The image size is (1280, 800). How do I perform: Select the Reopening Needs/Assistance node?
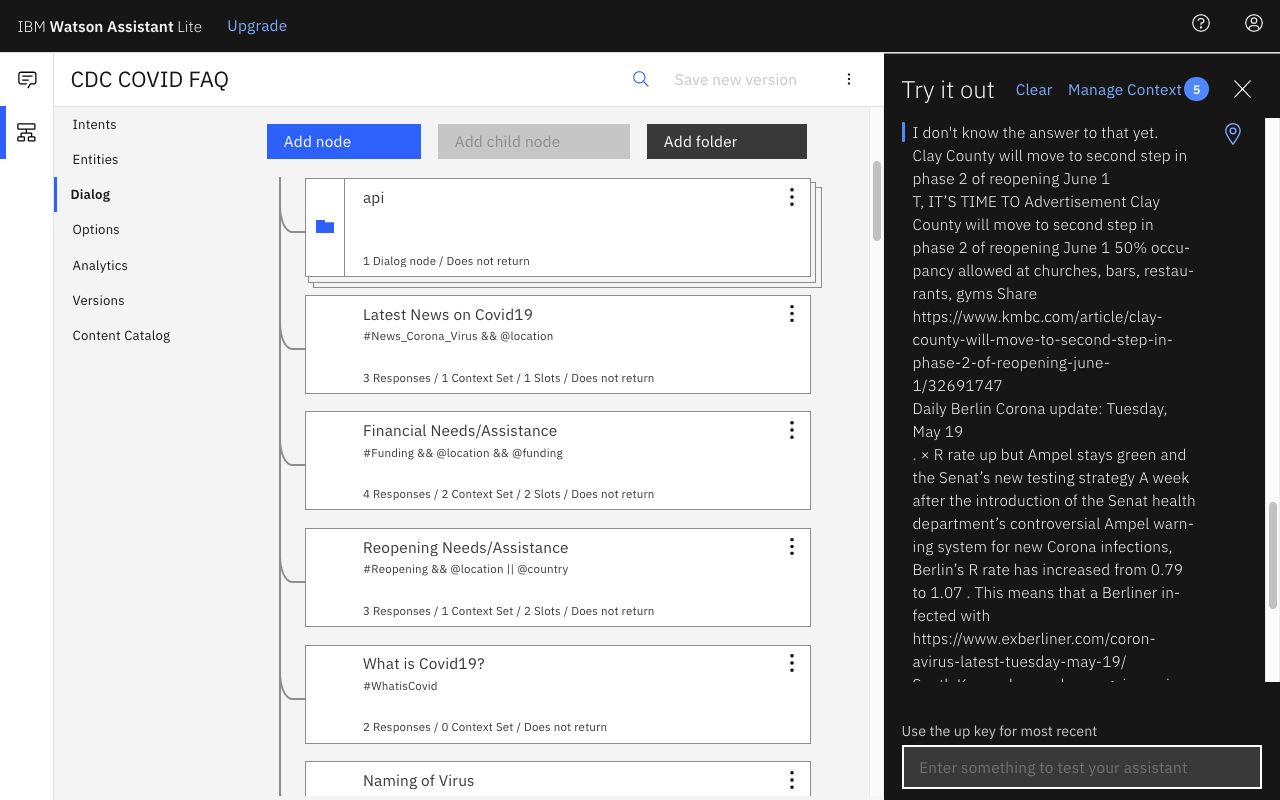558,577
